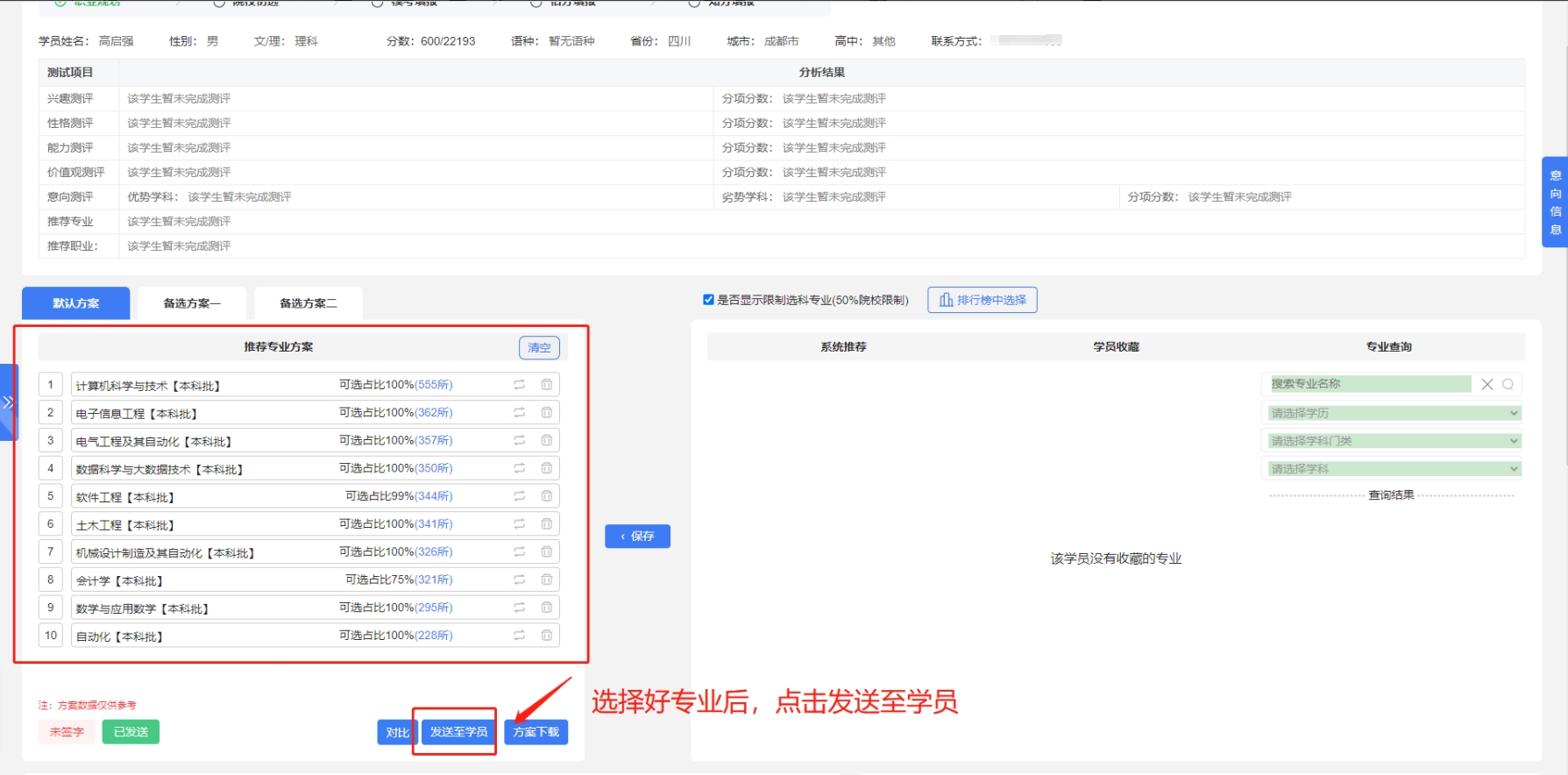Delete 数学与应用数学 entry
Image resolution: width=1568 pixels, height=775 pixels.
tap(546, 608)
